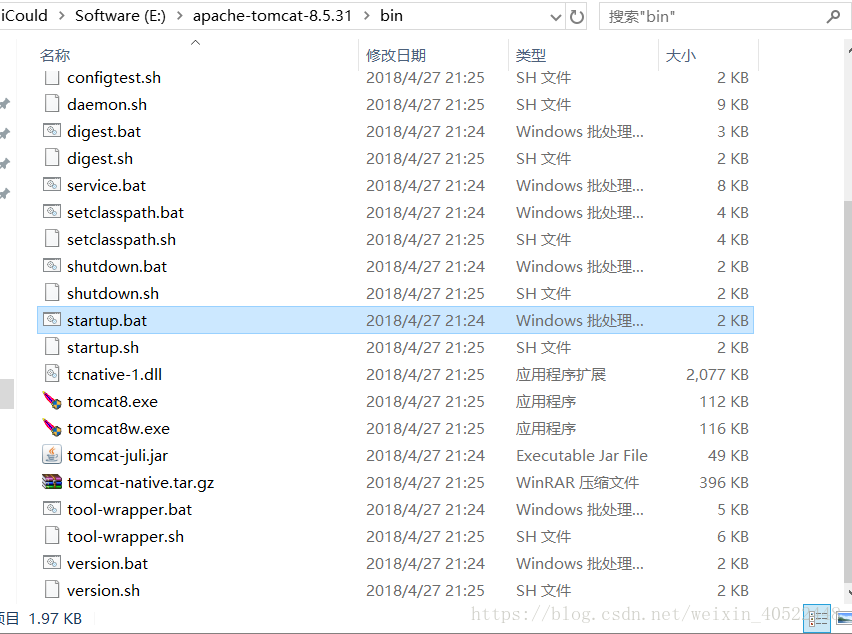Sort files by 大小 column
The image size is (852, 634).
[680, 55]
